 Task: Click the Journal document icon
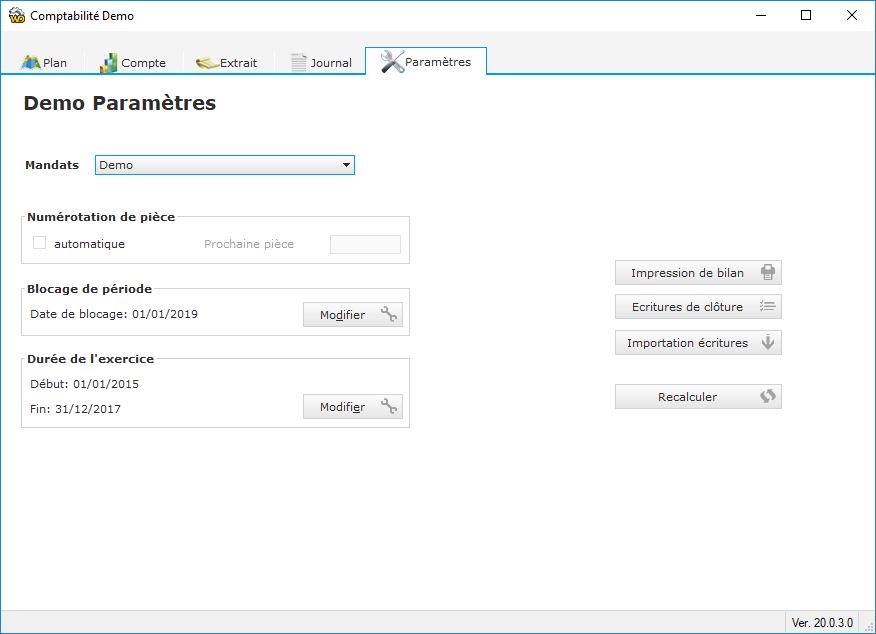[x=299, y=63]
